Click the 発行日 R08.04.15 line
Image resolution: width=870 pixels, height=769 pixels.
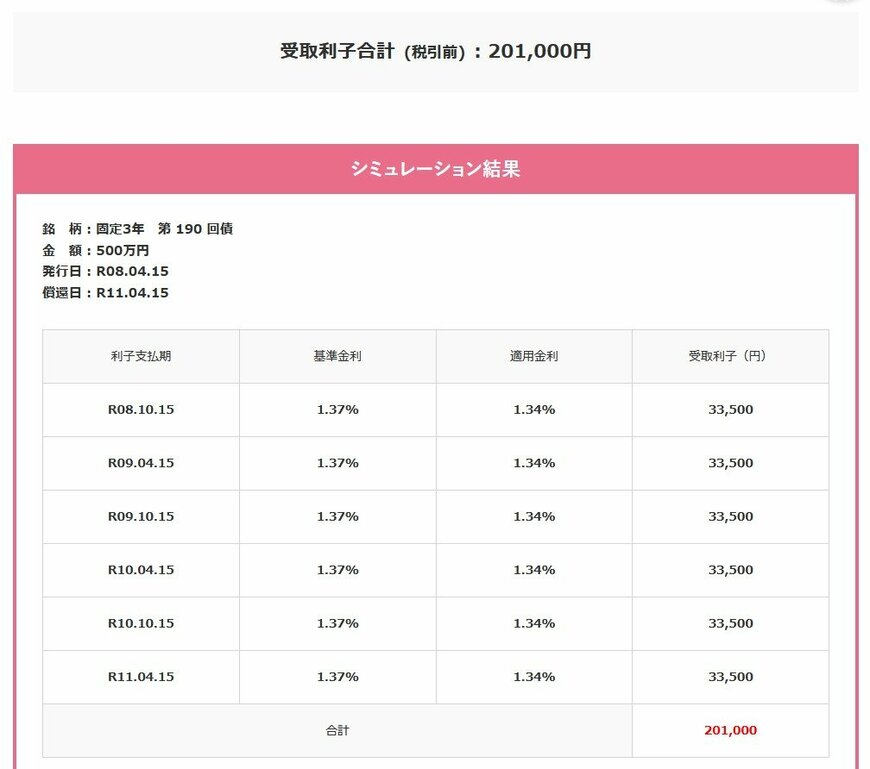[105, 271]
